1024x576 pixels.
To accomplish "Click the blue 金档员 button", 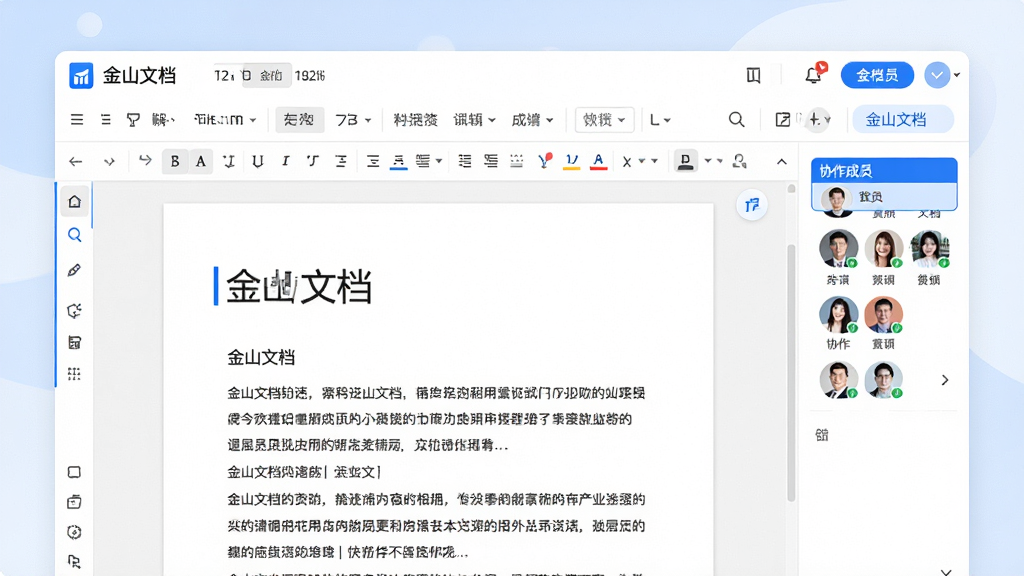I will coord(877,75).
